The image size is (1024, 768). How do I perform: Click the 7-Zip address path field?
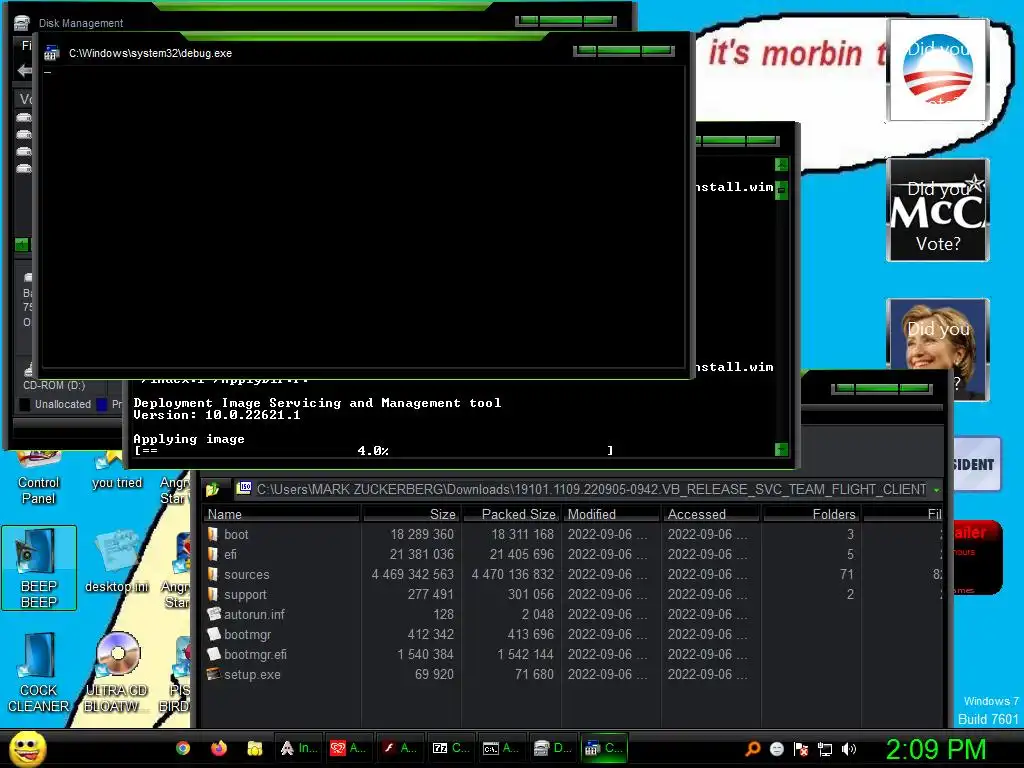590,489
